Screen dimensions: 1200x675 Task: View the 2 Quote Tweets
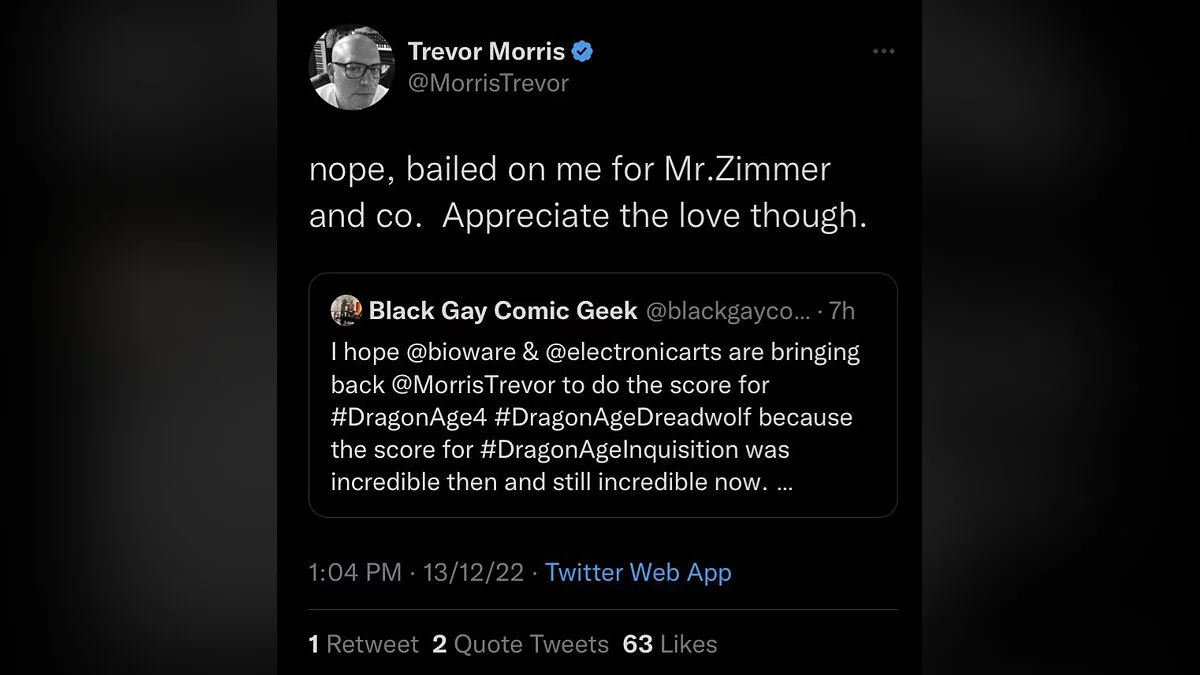(520, 644)
